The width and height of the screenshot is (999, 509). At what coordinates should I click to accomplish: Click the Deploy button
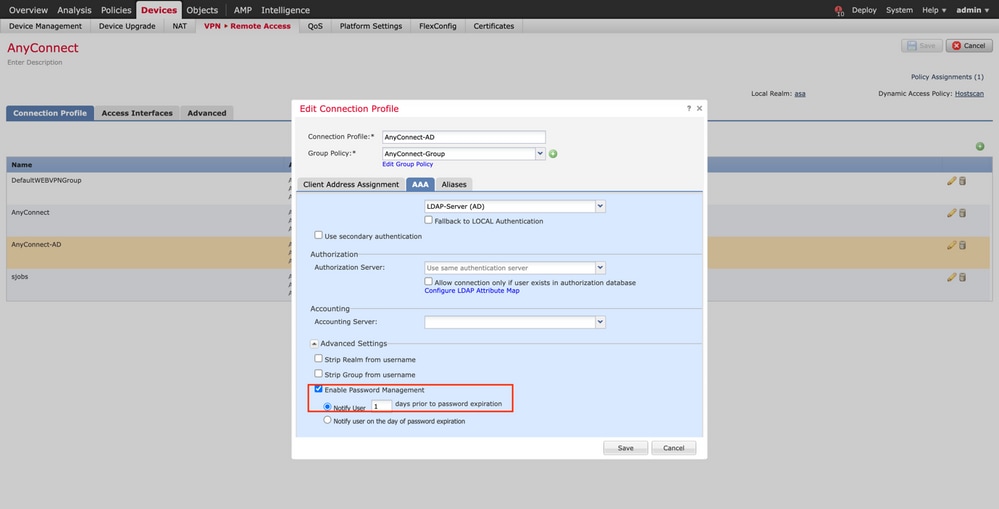864,10
